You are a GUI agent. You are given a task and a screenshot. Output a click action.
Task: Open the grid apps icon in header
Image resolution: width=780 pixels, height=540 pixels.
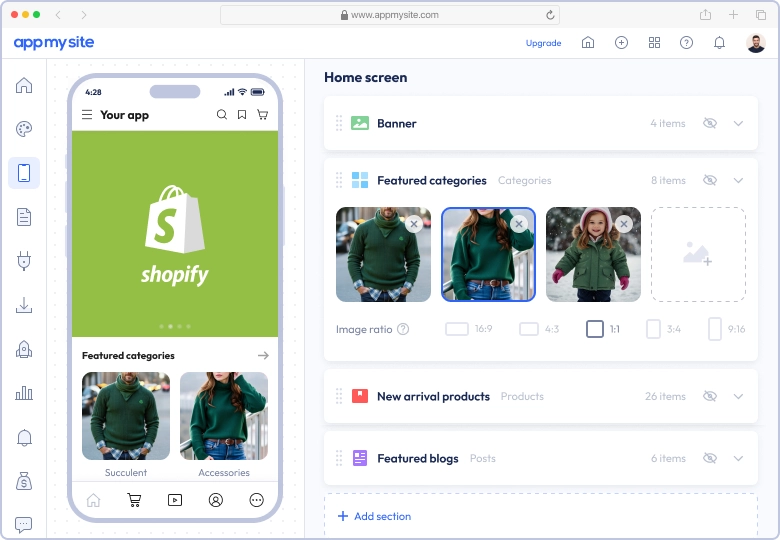coord(654,43)
